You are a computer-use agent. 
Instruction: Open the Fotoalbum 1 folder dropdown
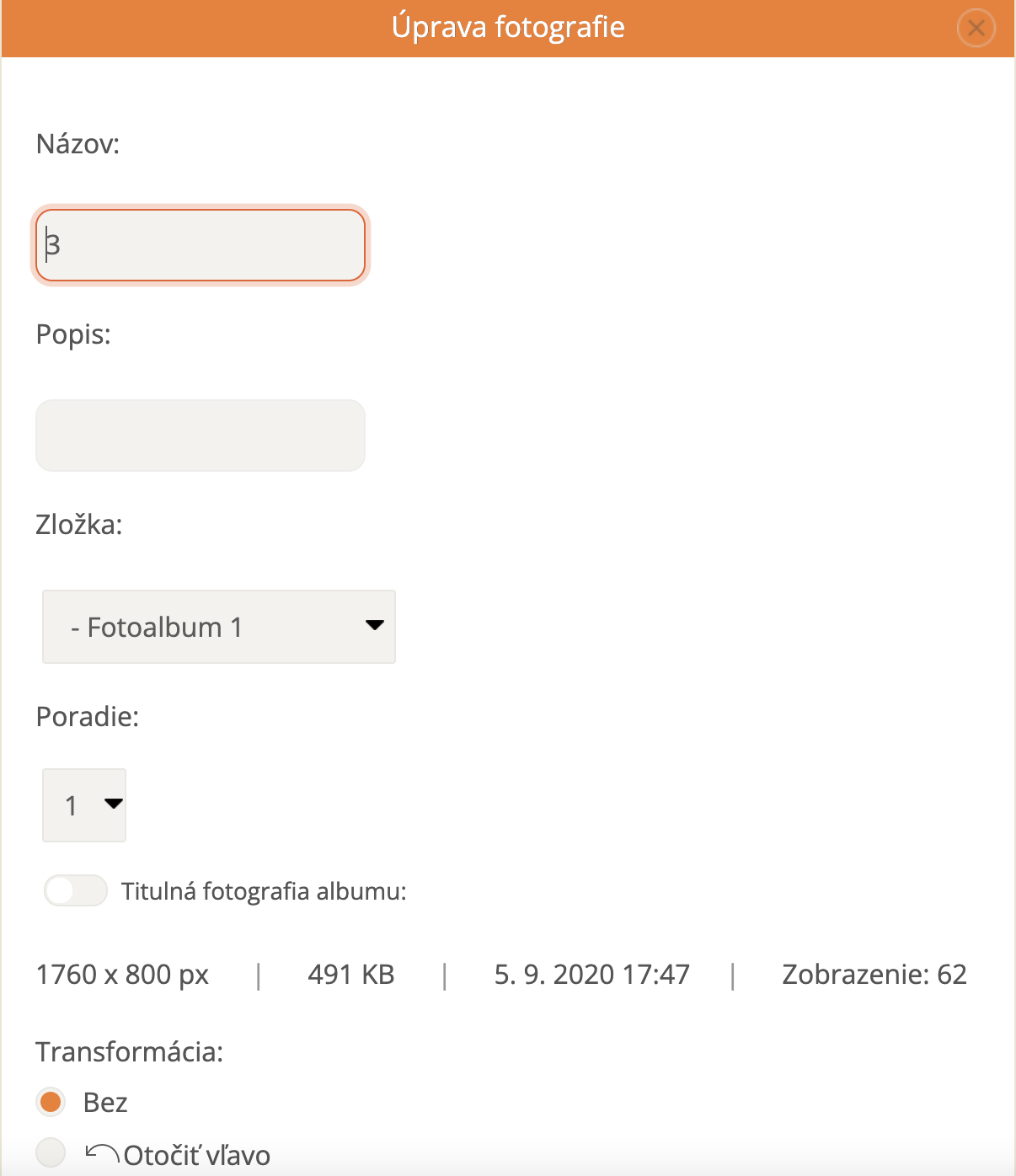(x=218, y=627)
